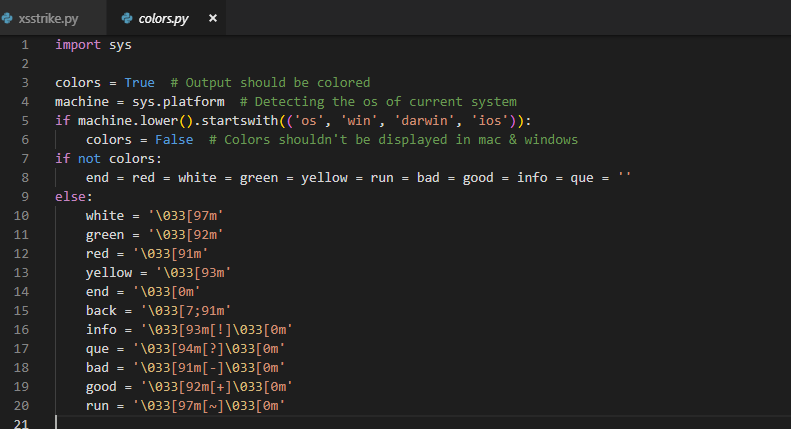Screen dimensions: 791x429
Task: Click line number 9 in gutter
Action: [x=25, y=197]
